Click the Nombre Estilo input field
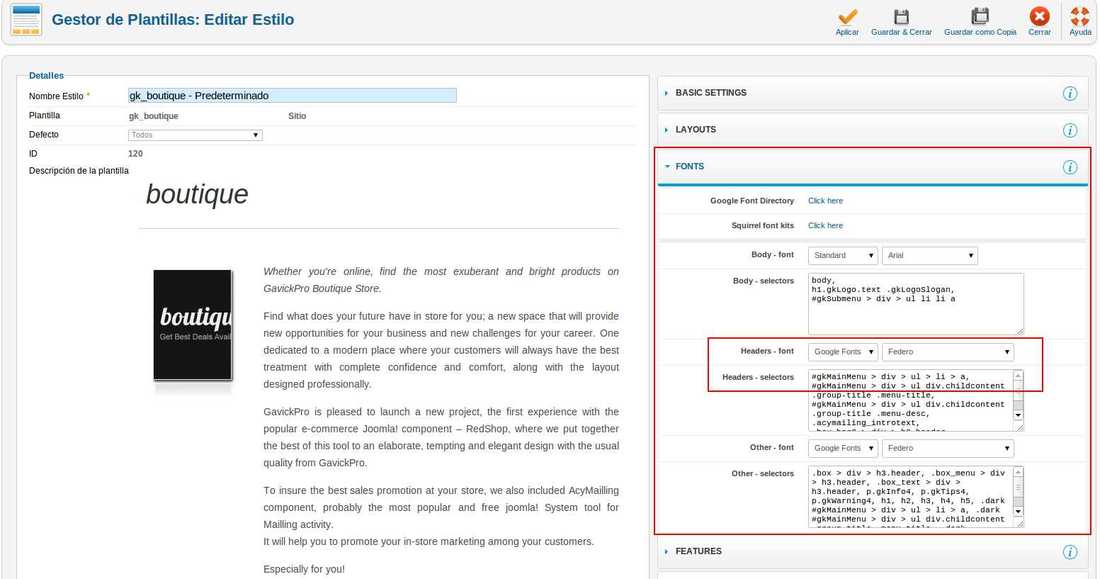 292,95
